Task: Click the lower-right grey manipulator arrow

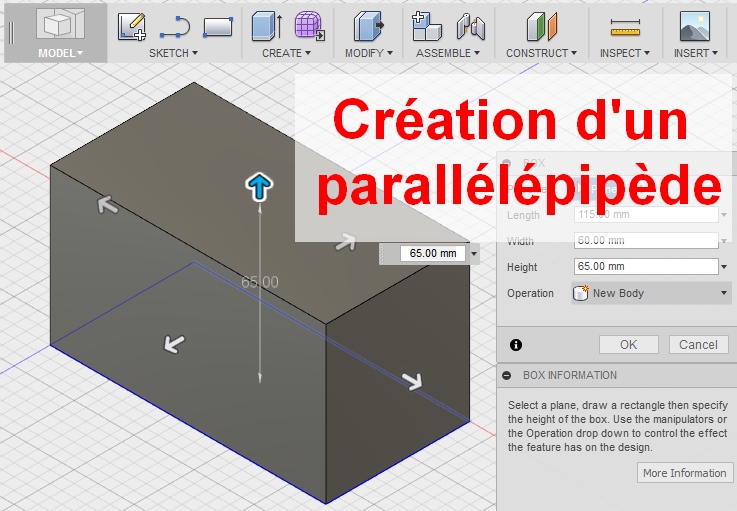Action: [x=412, y=381]
